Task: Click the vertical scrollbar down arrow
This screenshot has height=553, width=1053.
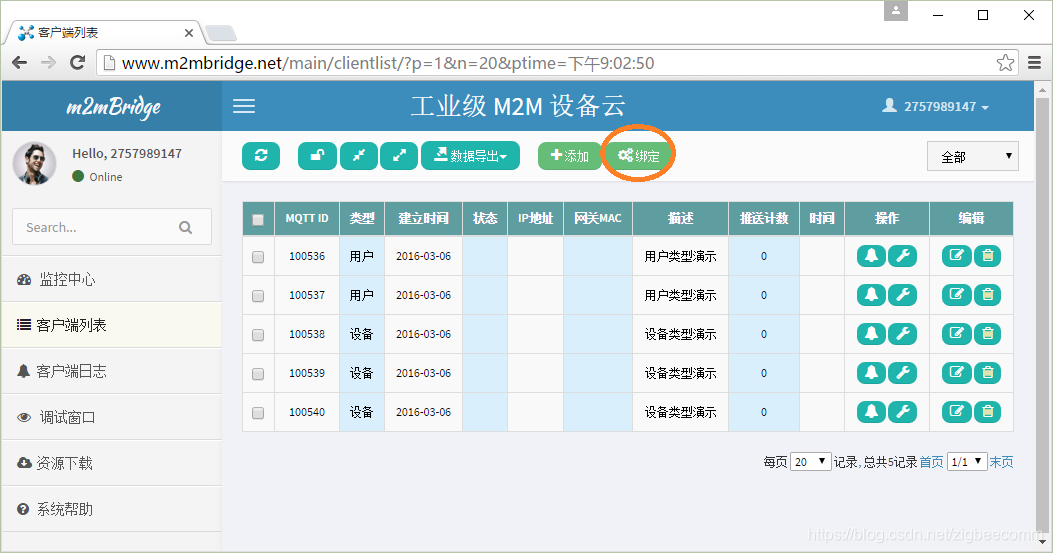Action: (1042, 541)
